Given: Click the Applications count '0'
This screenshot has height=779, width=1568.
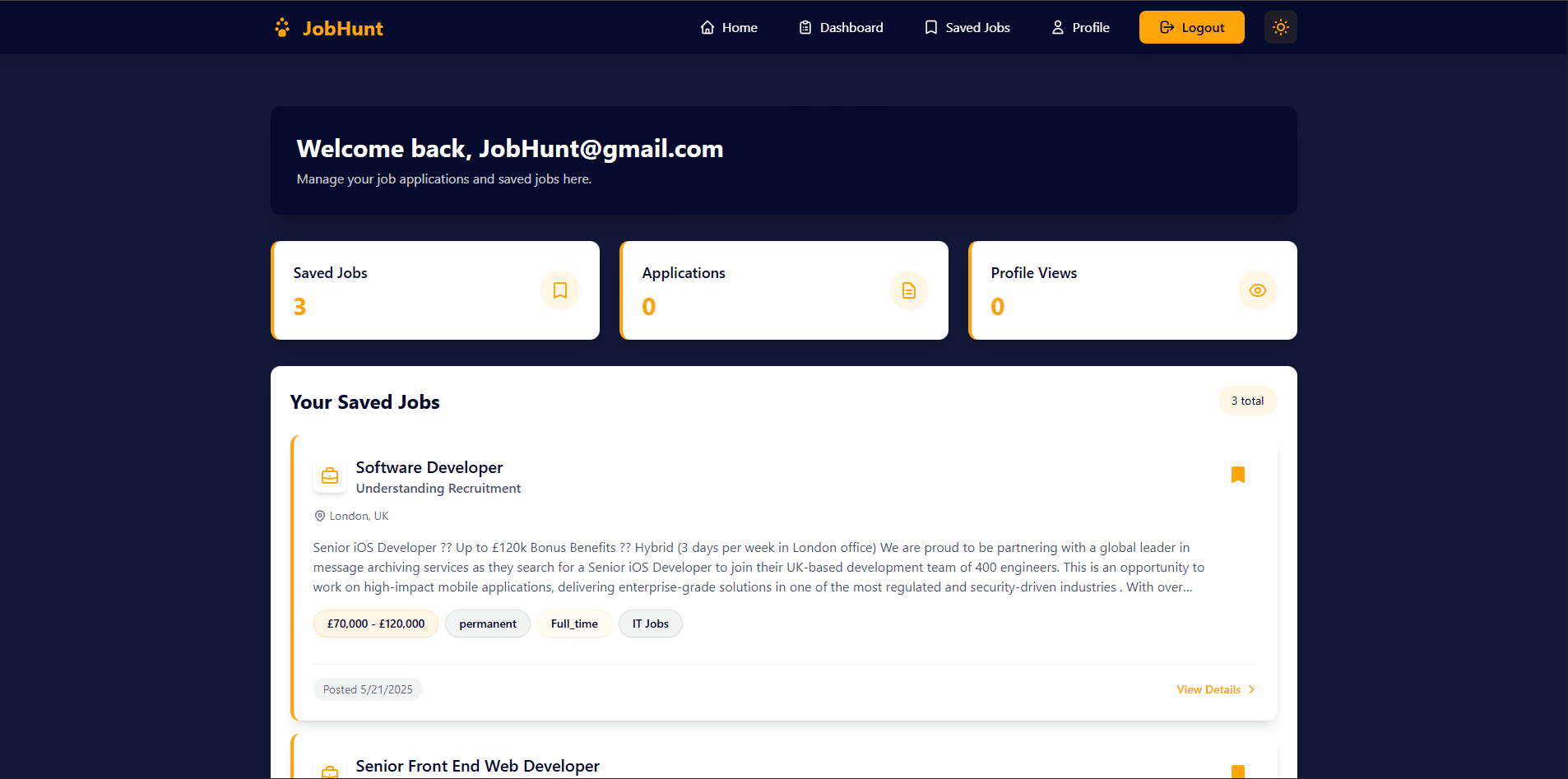Looking at the screenshot, I should coord(649,307).
